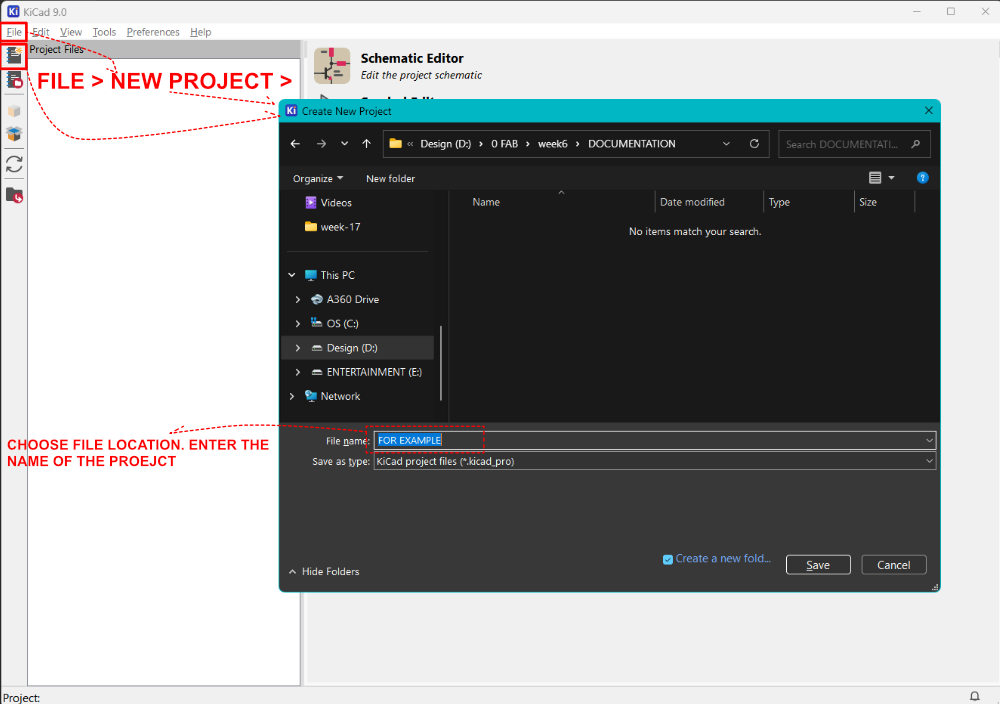The height and width of the screenshot is (704, 1000).
Task: Open the File menu
Action: coord(14,32)
